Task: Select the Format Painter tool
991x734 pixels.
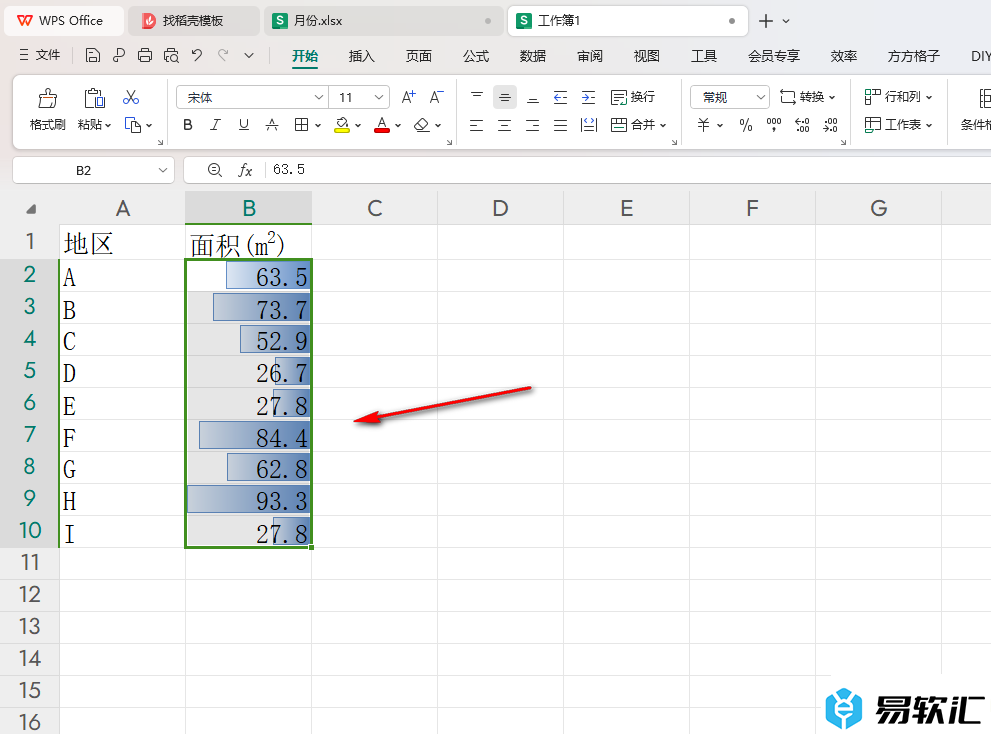Action: pyautogui.click(x=47, y=109)
